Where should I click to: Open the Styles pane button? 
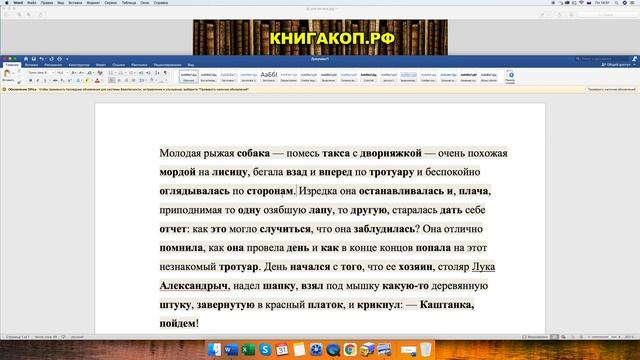tap(510, 76)
